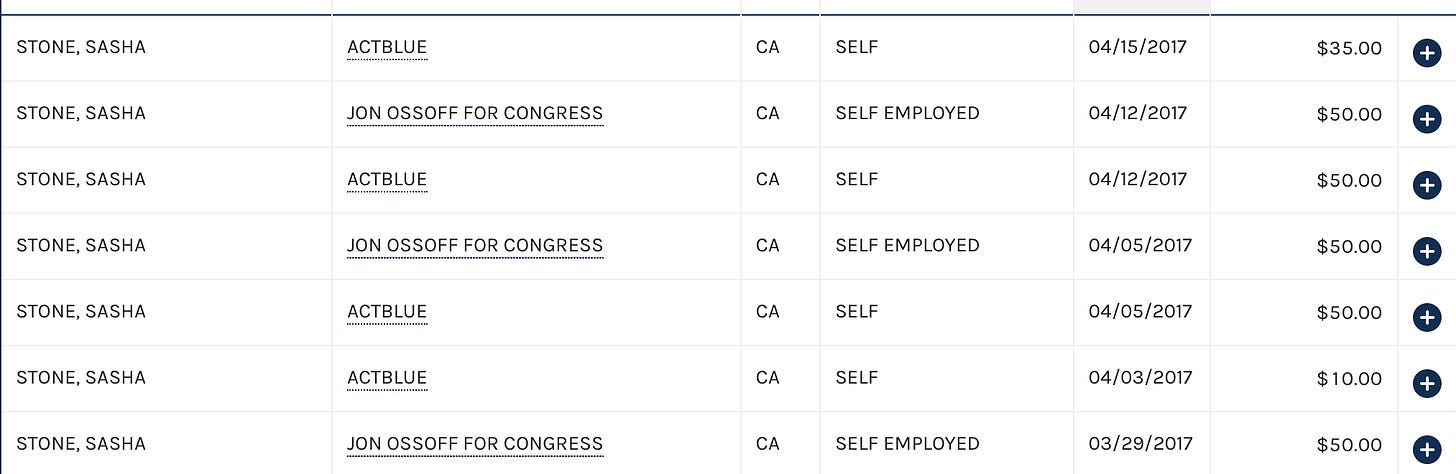Open ACTBLUE link dated 04/05/2017

(x=387, y=312)
